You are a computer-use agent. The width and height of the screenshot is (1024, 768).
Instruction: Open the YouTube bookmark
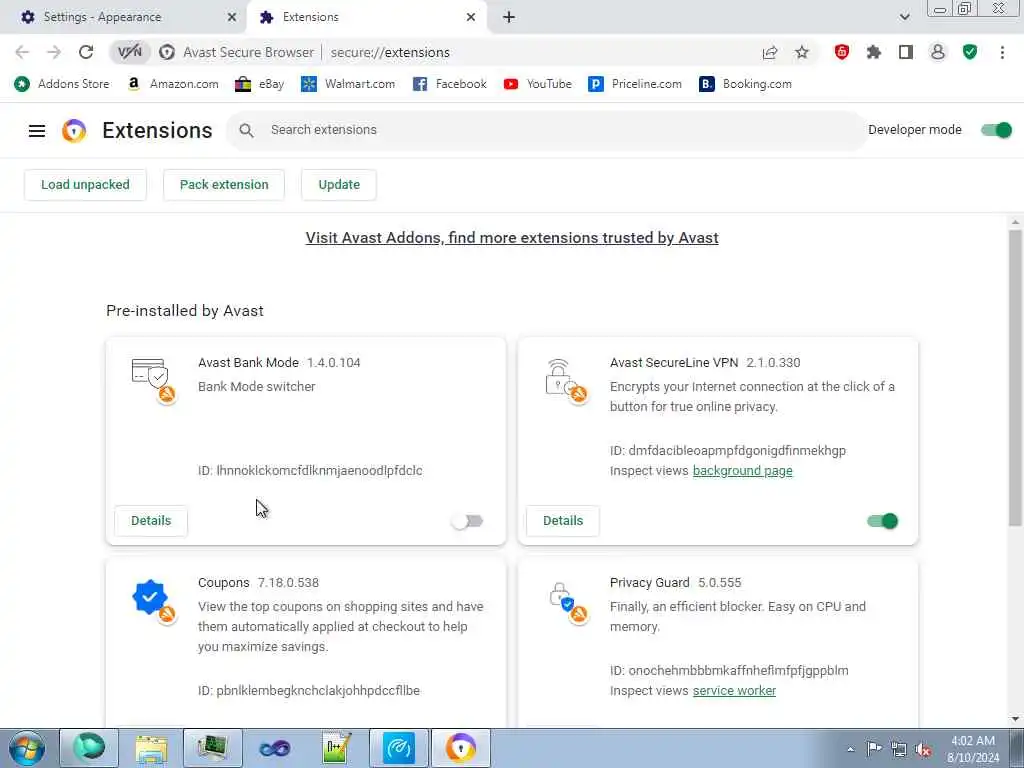(537, 84)
